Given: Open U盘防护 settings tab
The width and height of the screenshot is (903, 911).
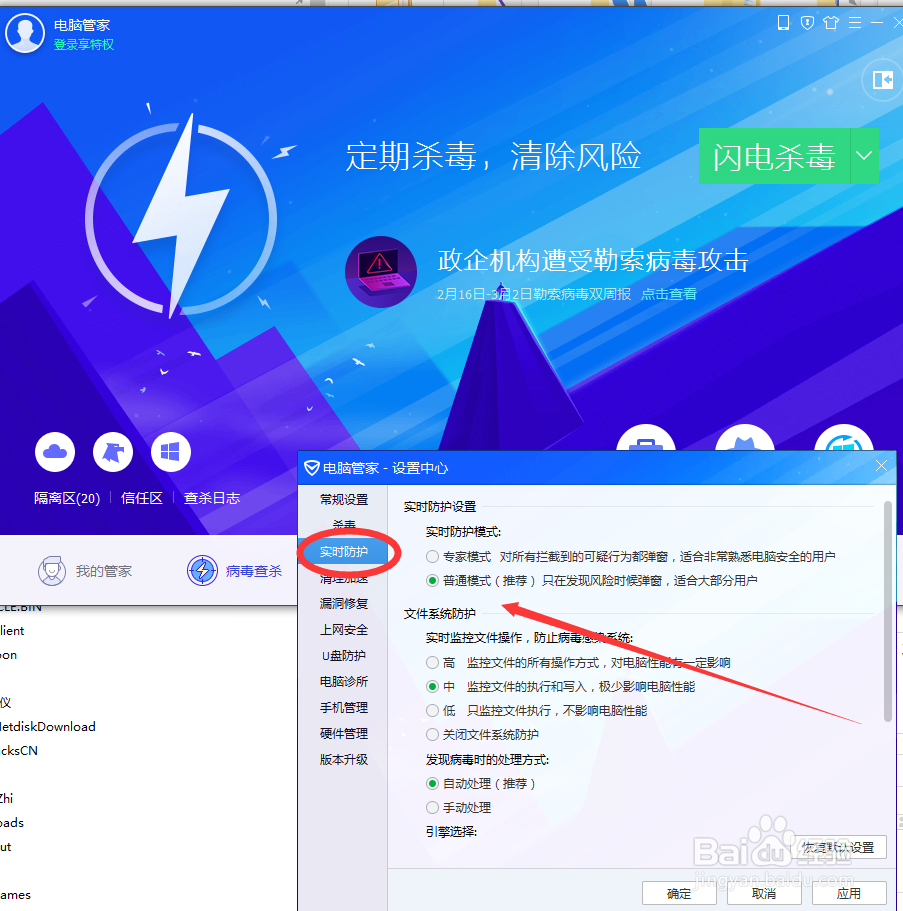Looking at the screenshot, I should pyautogui.click(x=344, y=656).
